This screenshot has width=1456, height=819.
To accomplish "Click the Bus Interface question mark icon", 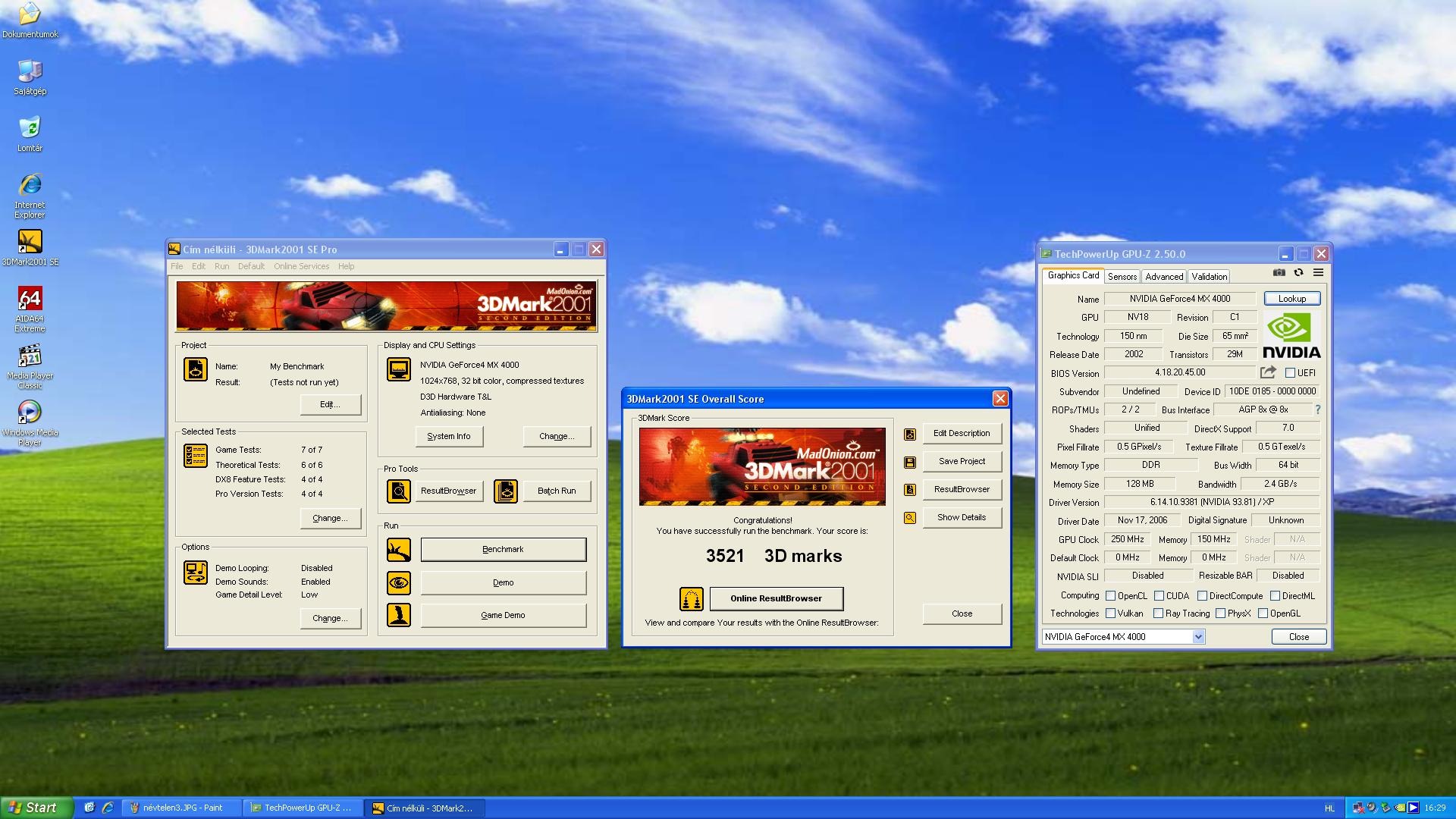I will [1318, 409].
